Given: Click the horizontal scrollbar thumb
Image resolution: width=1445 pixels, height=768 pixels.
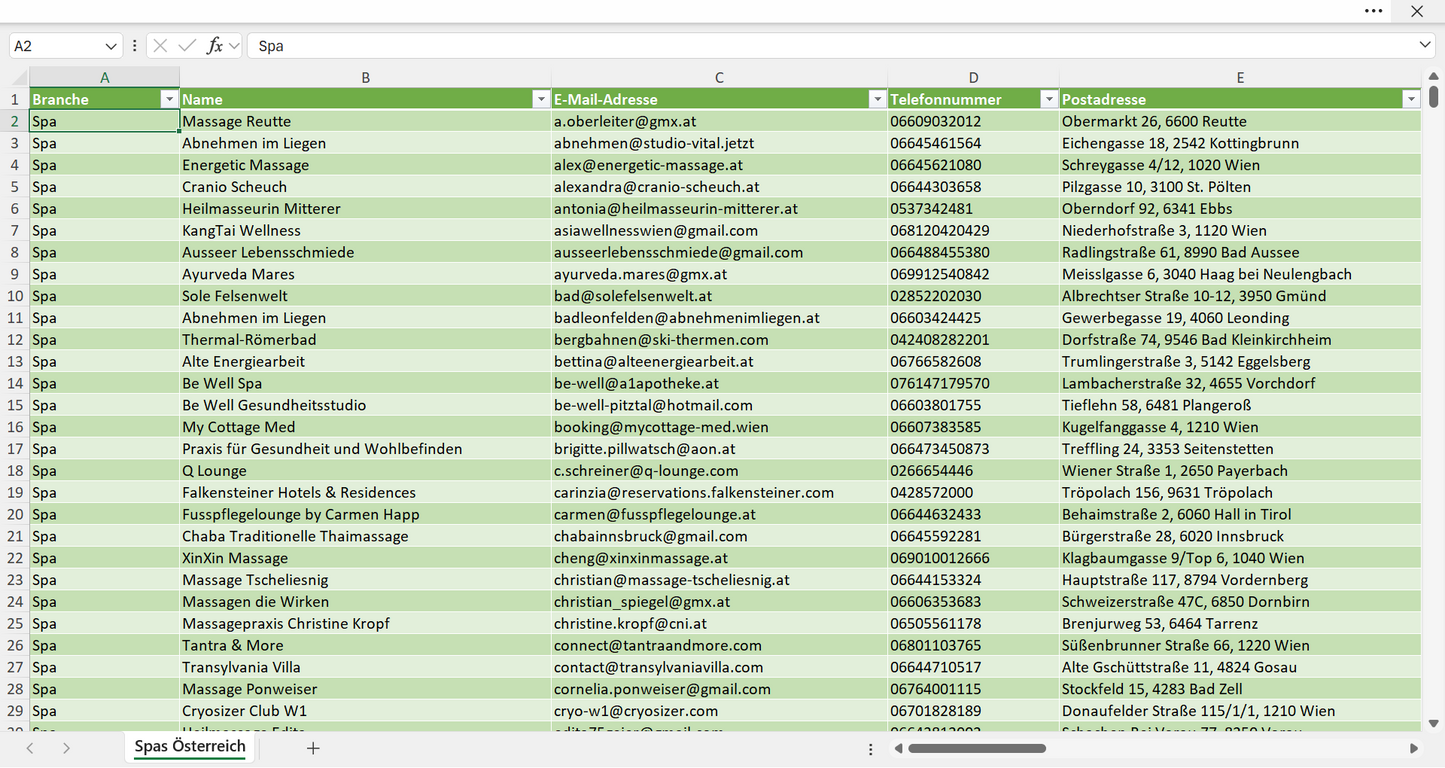Looking at the screenshot, I should (x=977, y=748).
